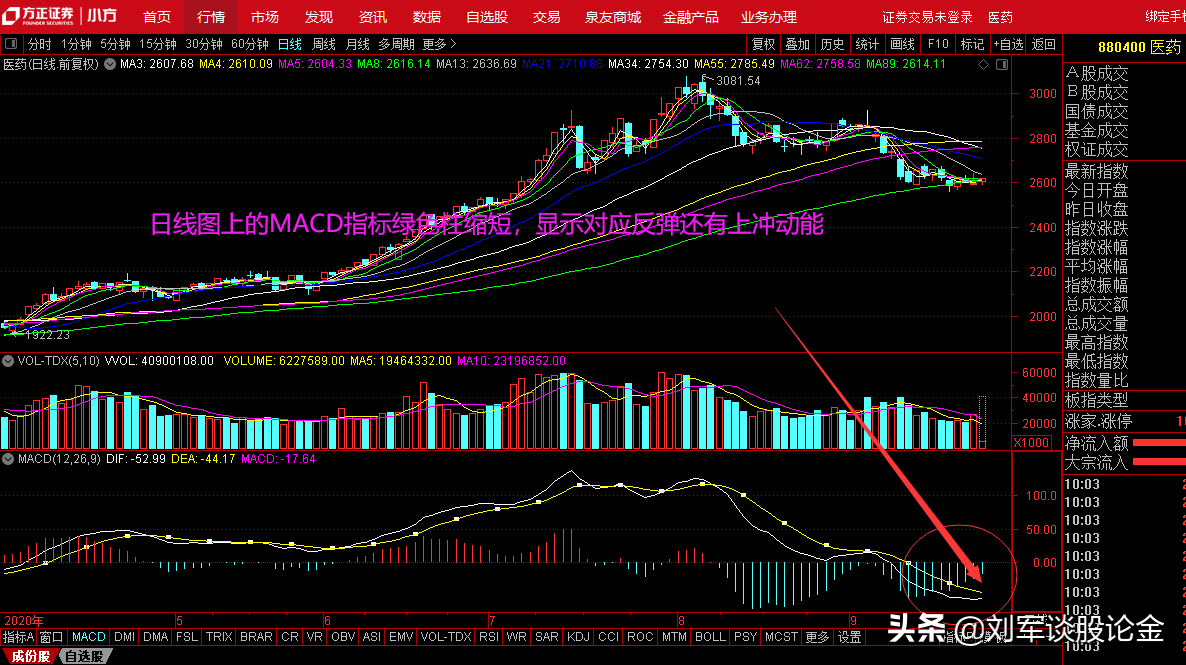This screenshot has width=1186, height=665.
Task: Select the 60分钟 chart period
Action: click(x=250, y=45)
